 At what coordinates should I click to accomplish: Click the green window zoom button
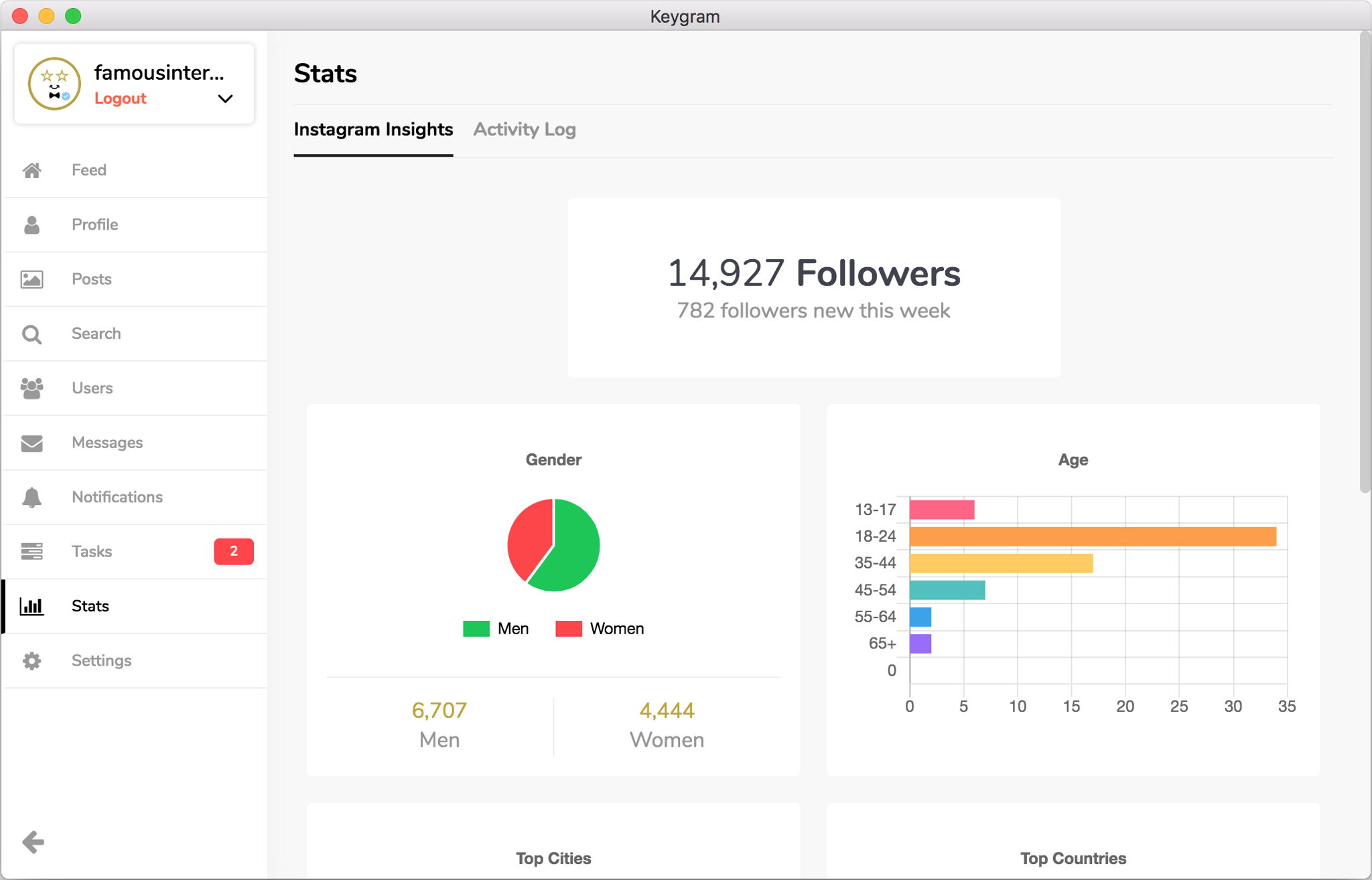73,15
